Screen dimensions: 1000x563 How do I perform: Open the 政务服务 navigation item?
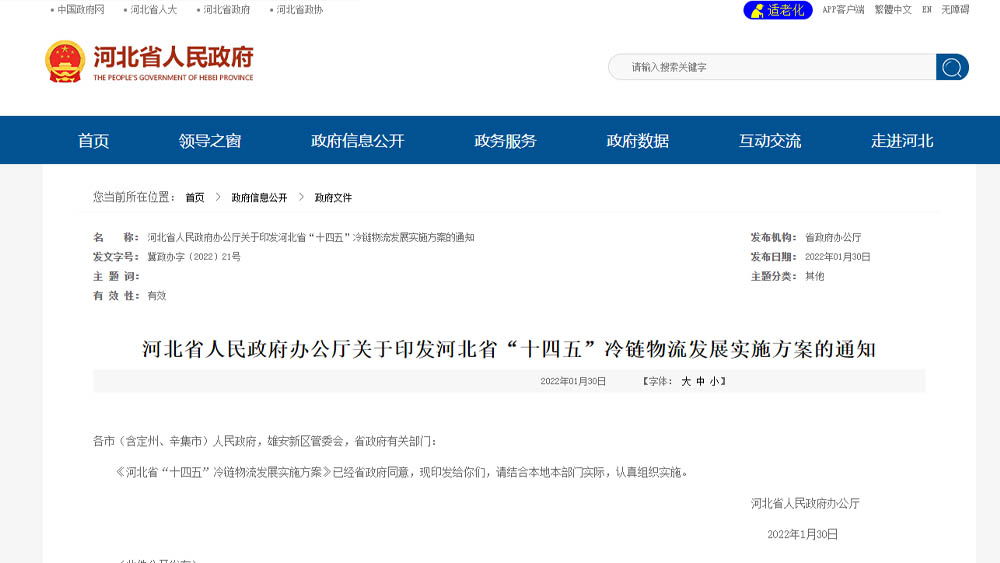click(505, 141)
